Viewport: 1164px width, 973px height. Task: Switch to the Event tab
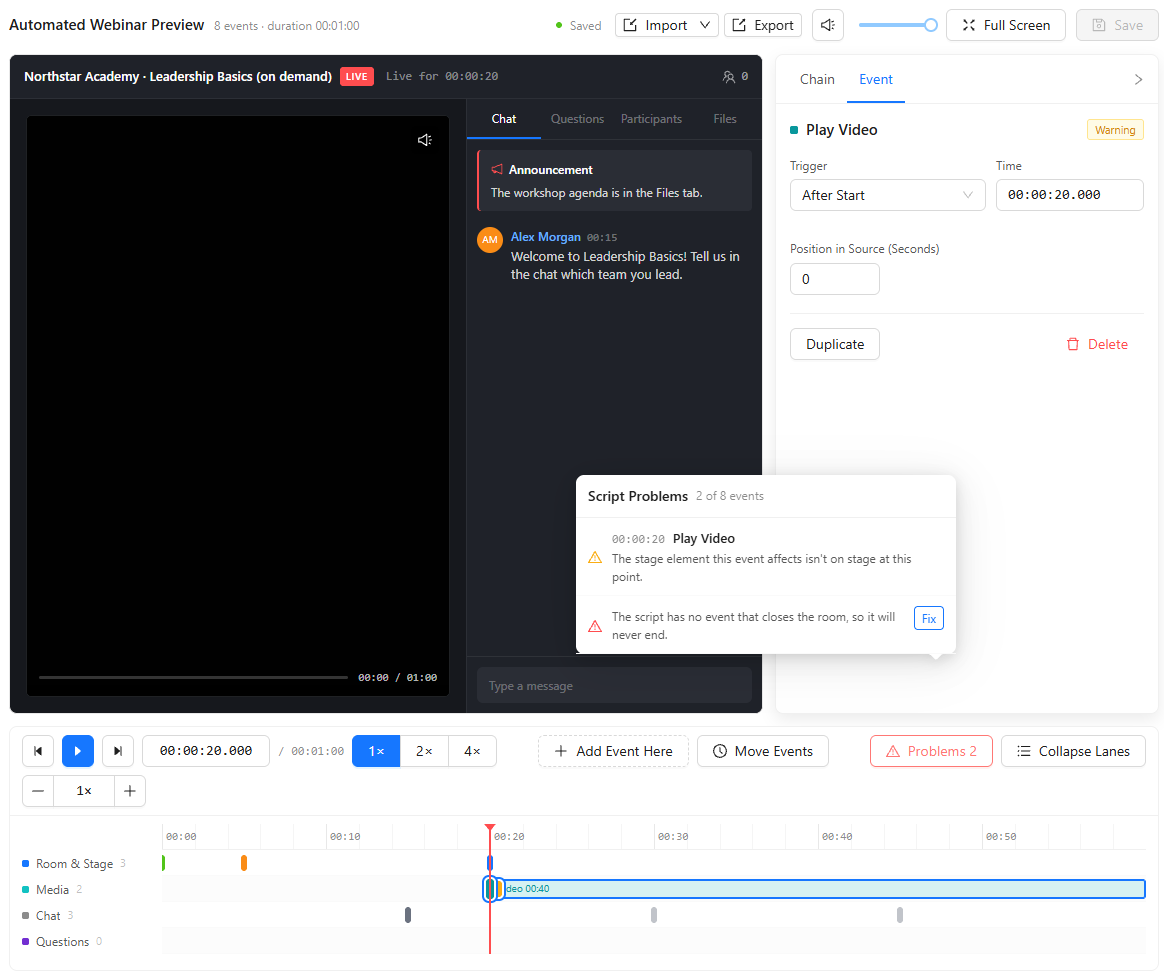pyautogui.click(x=875, y=79)
